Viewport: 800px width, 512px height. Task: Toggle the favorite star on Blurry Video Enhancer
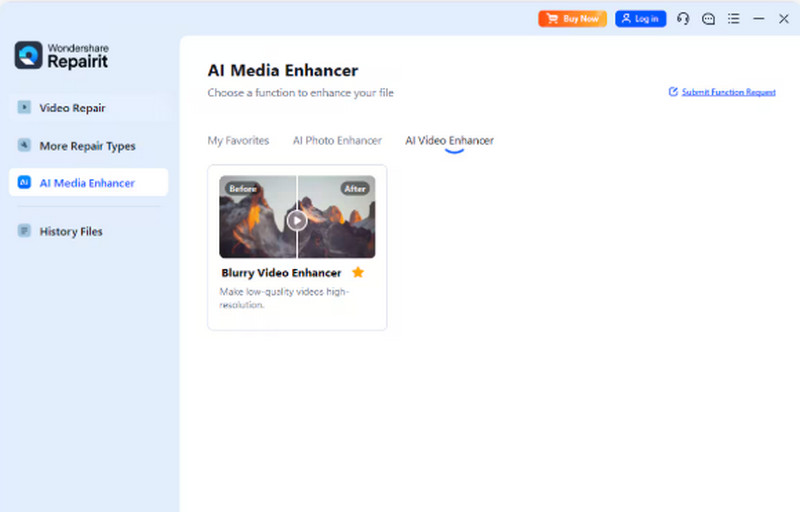(358, 273)
